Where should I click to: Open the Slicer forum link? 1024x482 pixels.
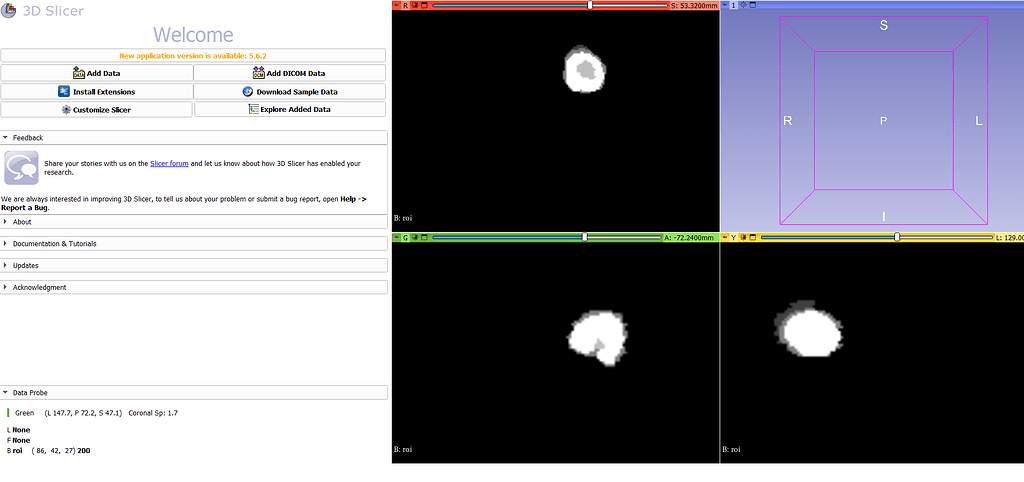[169, 163]
